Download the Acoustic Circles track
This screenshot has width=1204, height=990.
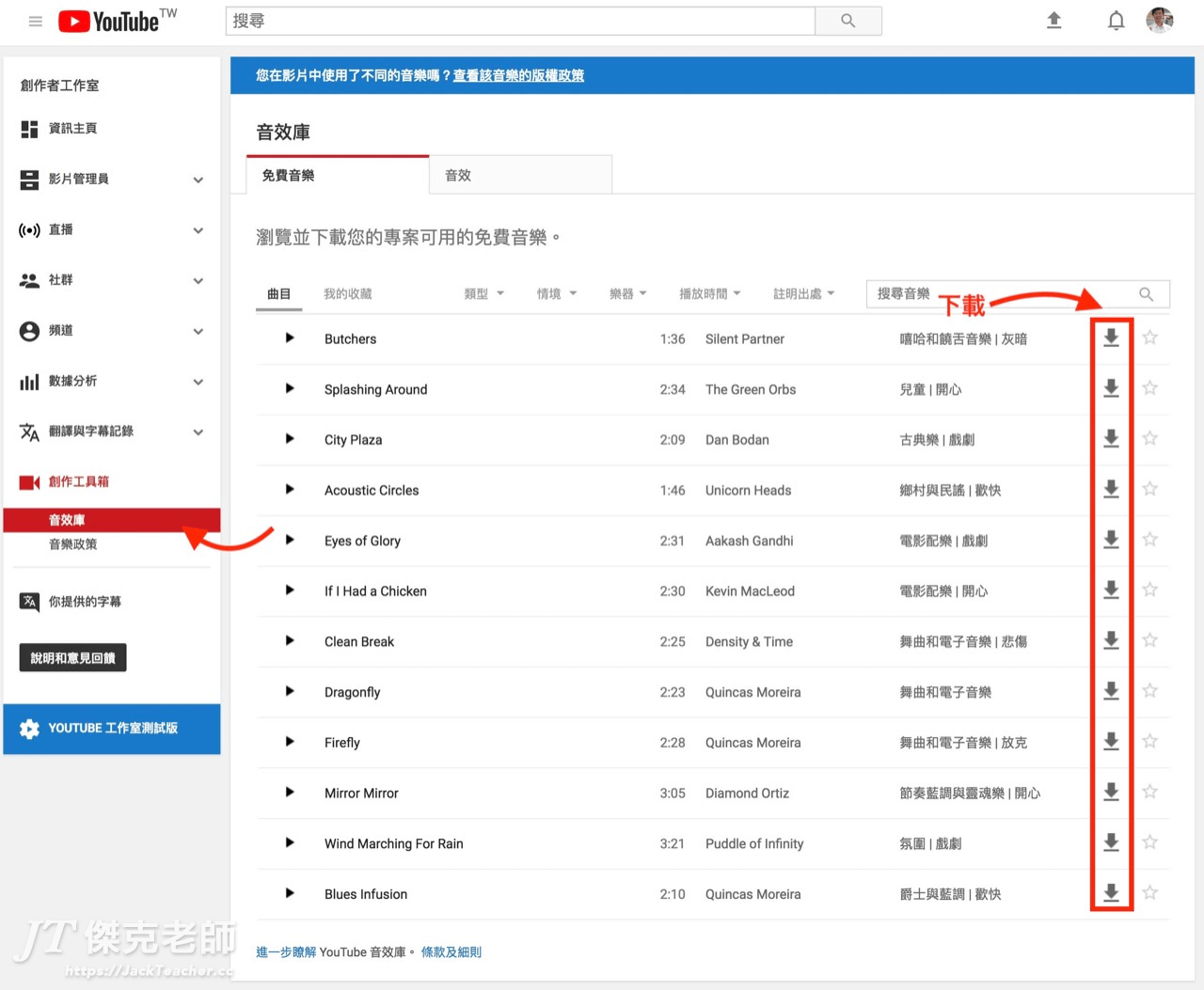point(1111,489)
